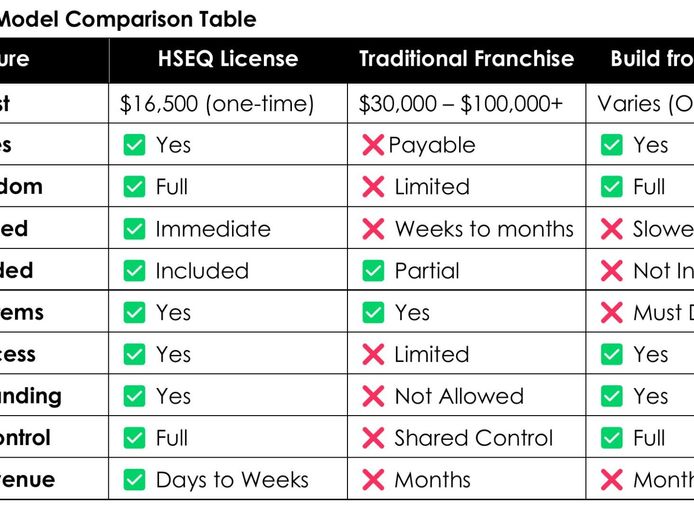The image size is (694, 522).
Task: Click the red X beside 'Slower' text
Action: [612, 229]
